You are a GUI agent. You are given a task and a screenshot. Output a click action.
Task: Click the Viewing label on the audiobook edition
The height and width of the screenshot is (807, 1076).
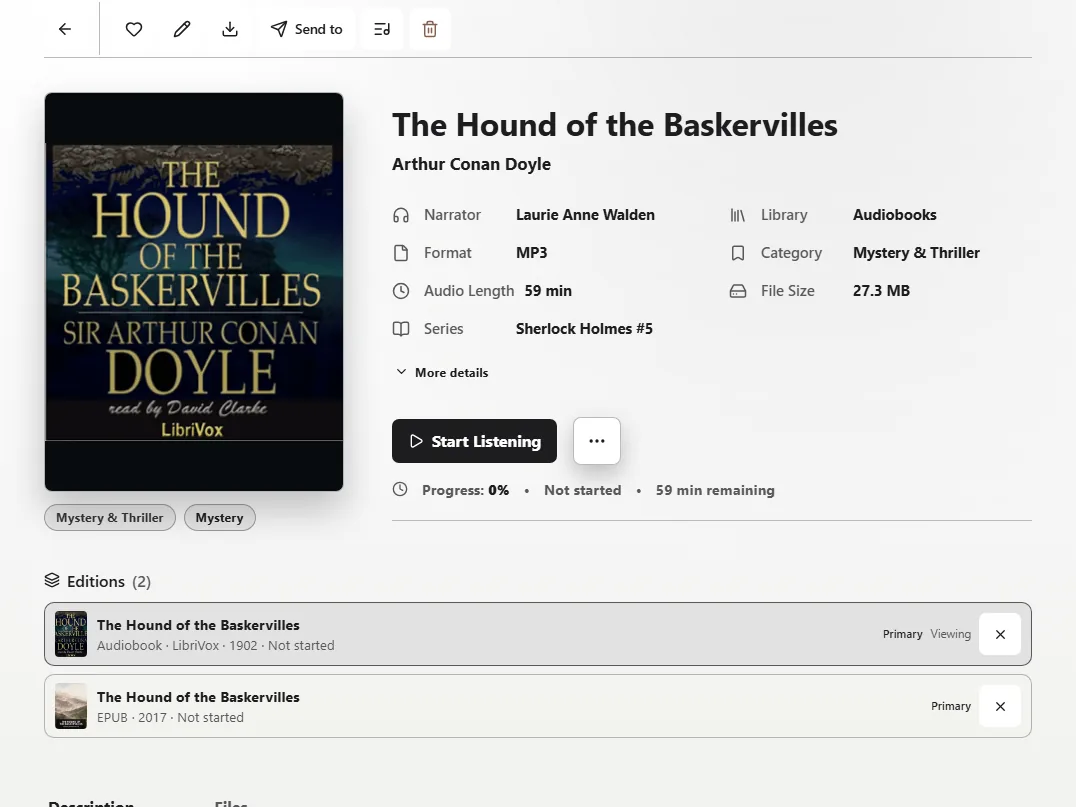coord(950,634)
